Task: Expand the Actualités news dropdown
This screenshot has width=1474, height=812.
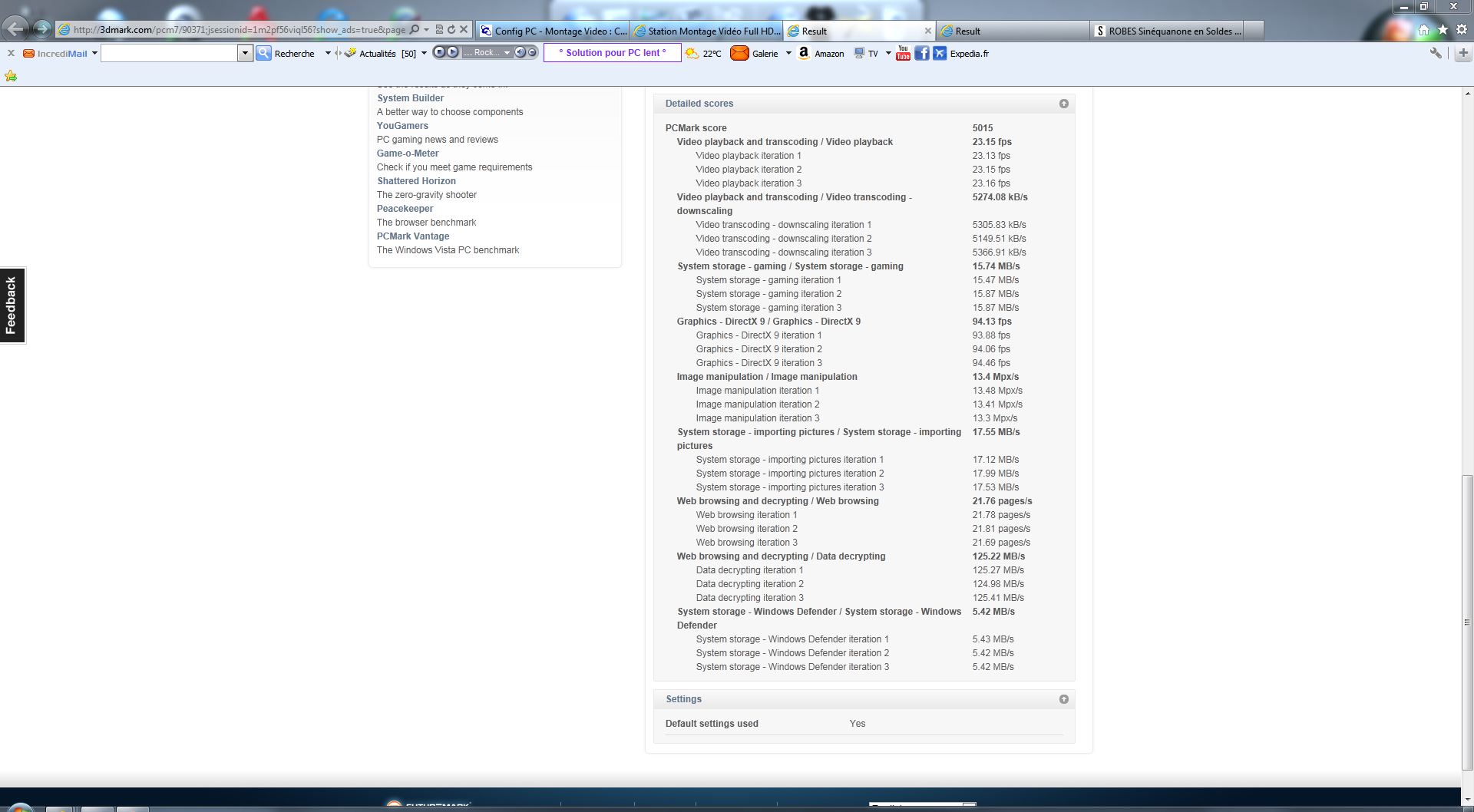Action: click(424, 53)
